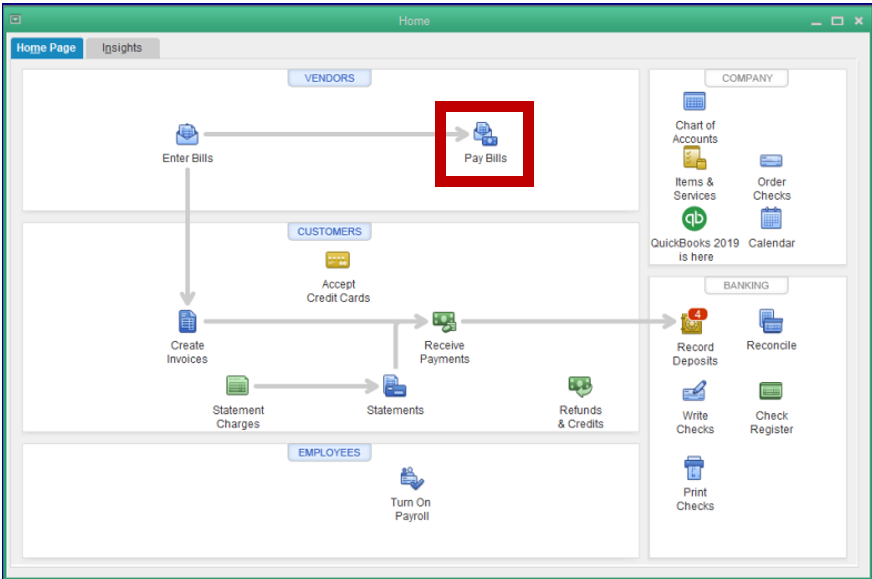Launch the Create Invoices icon
This screenshot has width=872, height=579.
tap(187, 321)
